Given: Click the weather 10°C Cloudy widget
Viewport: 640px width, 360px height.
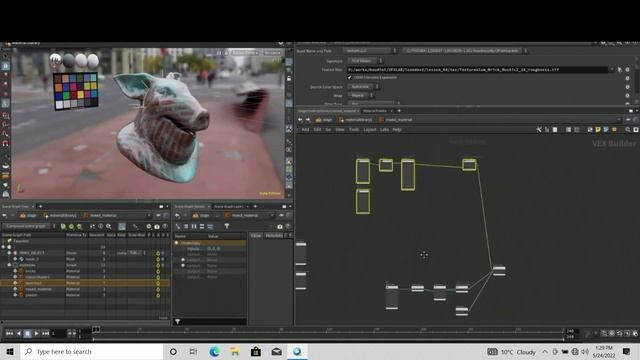Looking at the screenshot, I should (511, 352).
